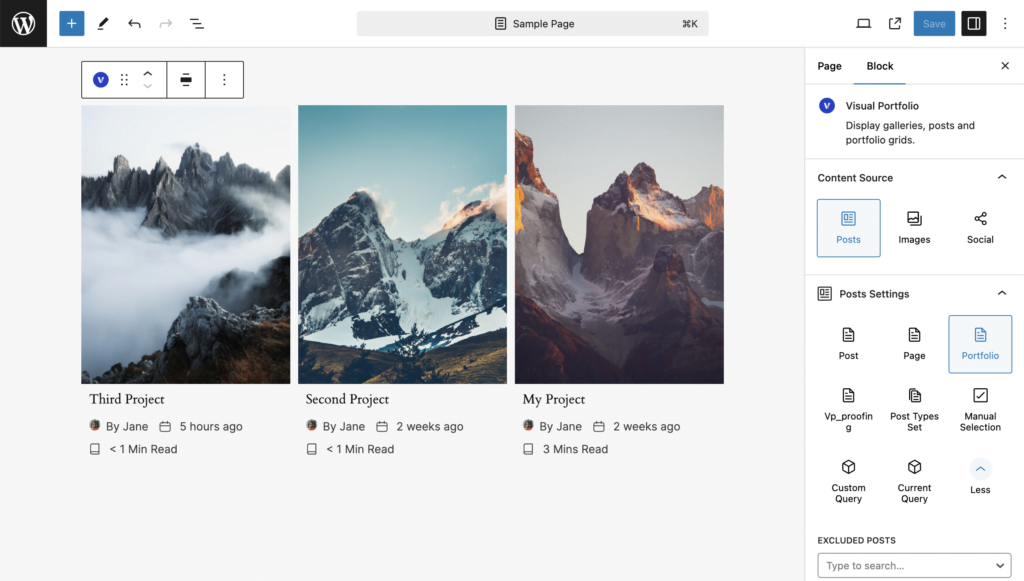Image resolution: width=1024 pixels, height=581 pixels.
Task: Click the Undo arrow icon
Action: [x=134, y=23]
